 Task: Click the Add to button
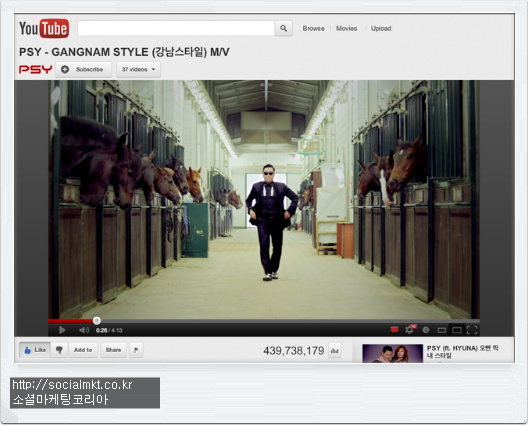coord(83,350)
